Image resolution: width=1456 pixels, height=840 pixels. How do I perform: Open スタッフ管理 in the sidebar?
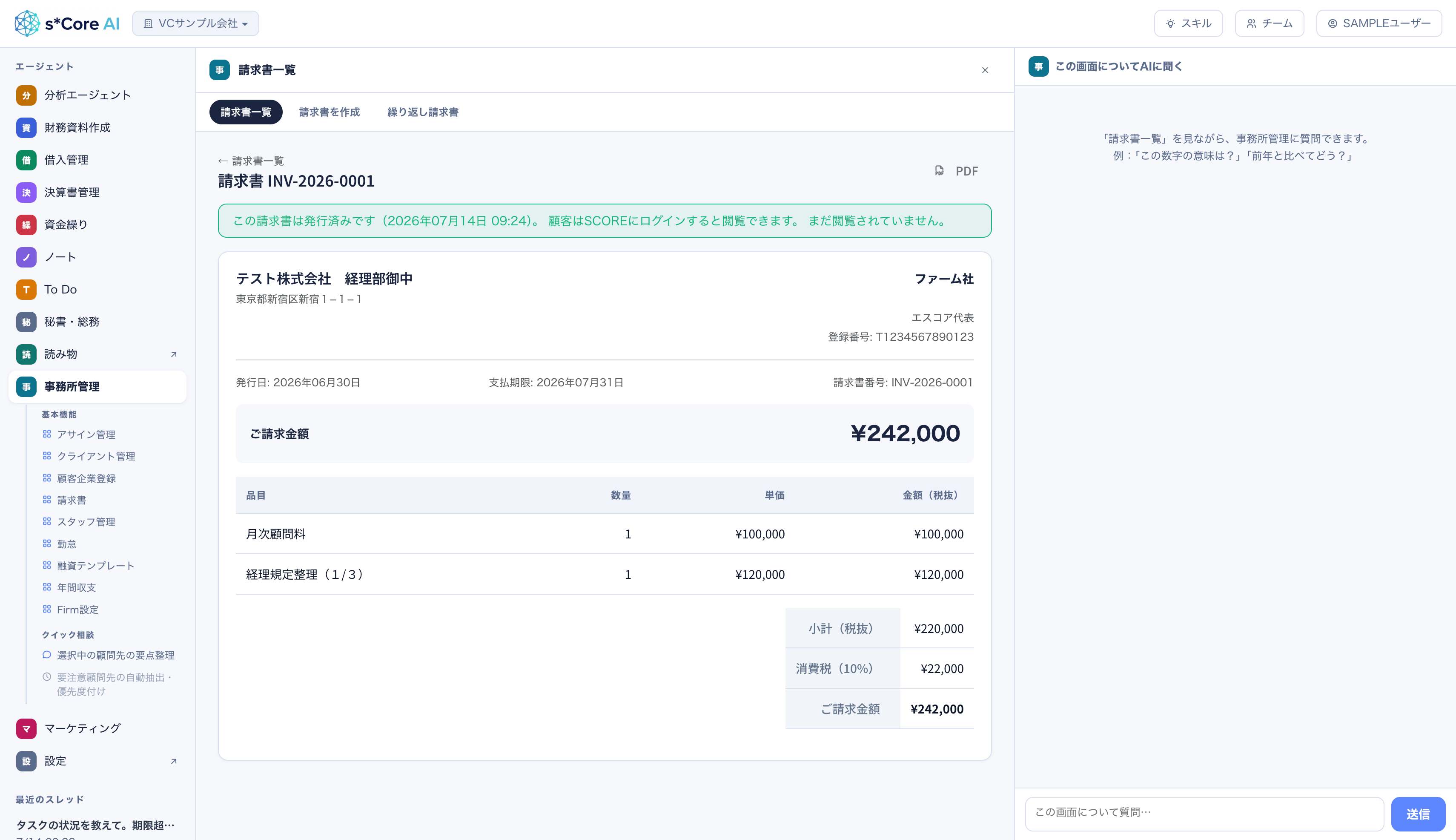86,522
